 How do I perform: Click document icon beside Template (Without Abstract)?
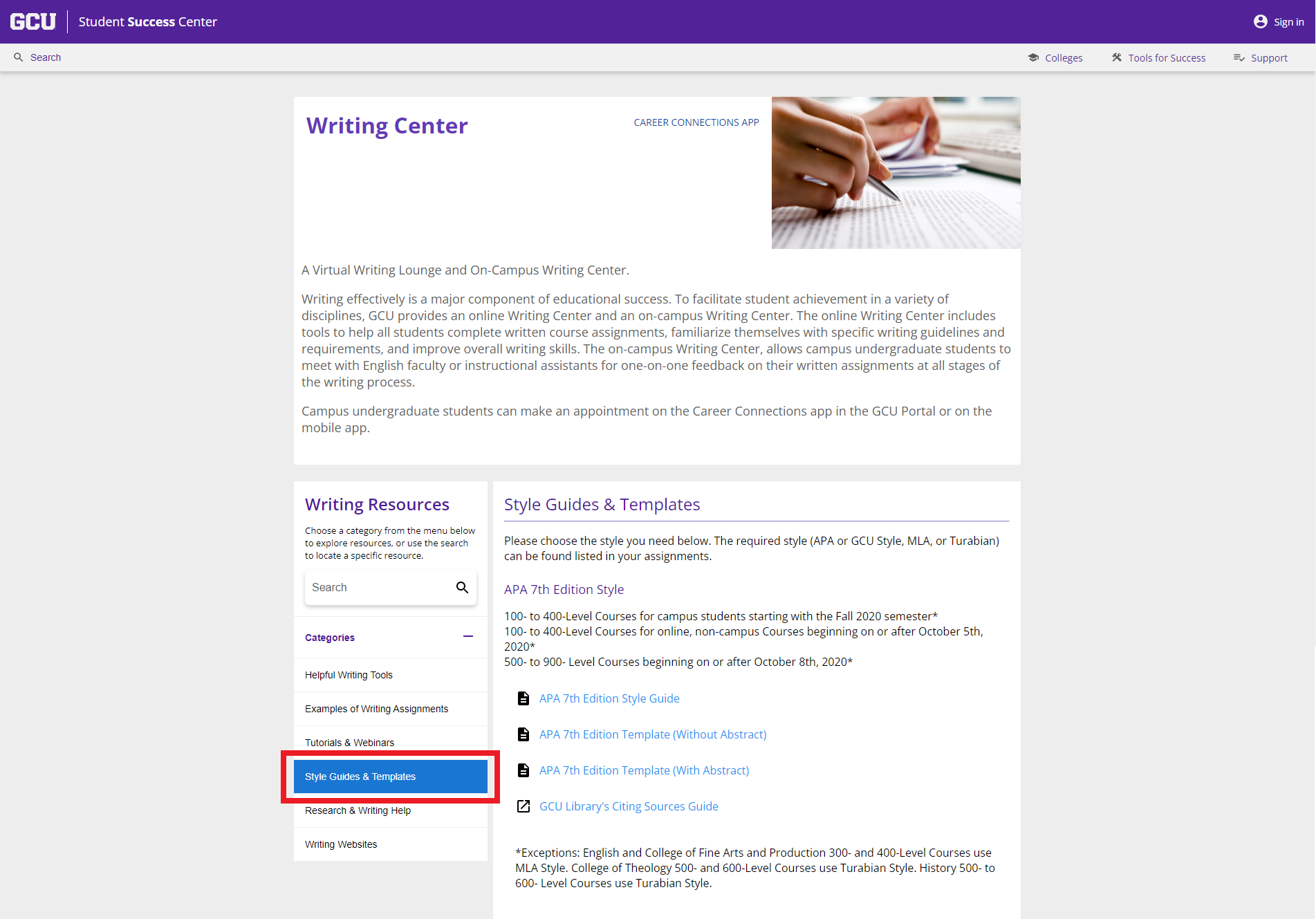pyautogui.click(x=523, y=734)
